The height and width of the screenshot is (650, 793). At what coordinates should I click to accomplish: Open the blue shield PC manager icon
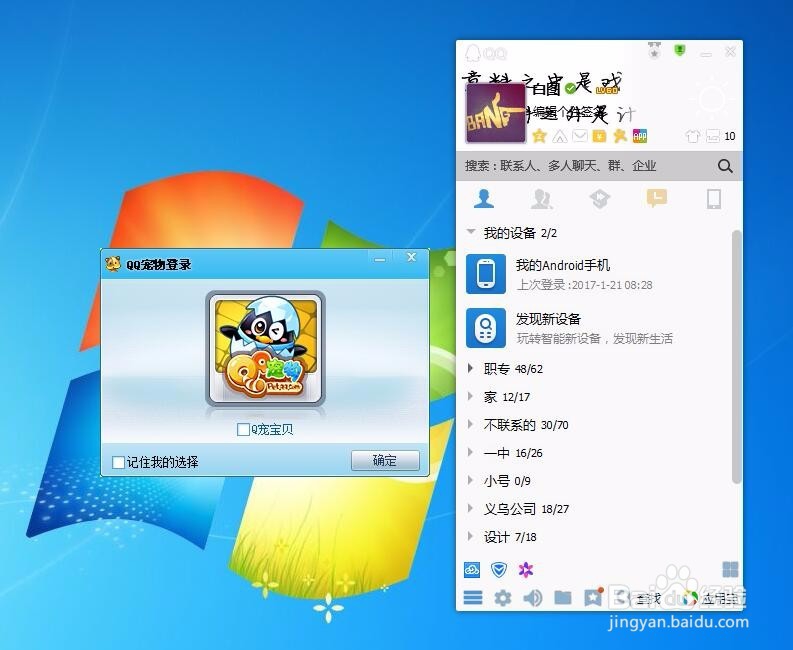(x=499, y=570)
